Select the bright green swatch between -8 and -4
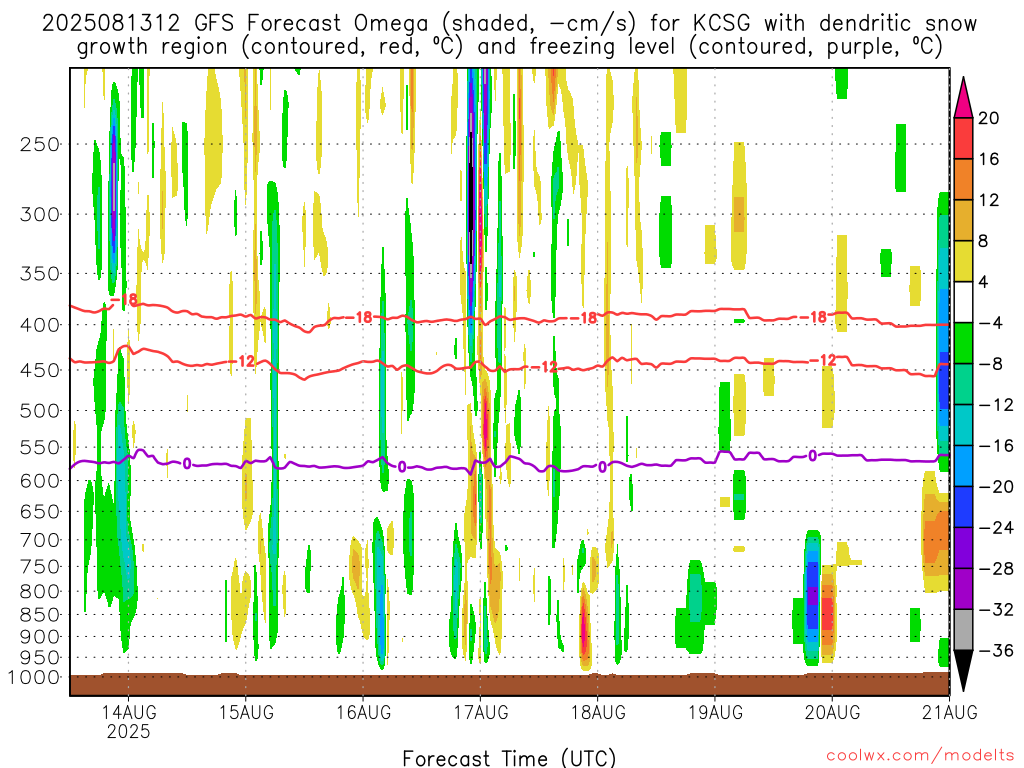The width and height of the screenshot is (1024, 768). [963, 344]
